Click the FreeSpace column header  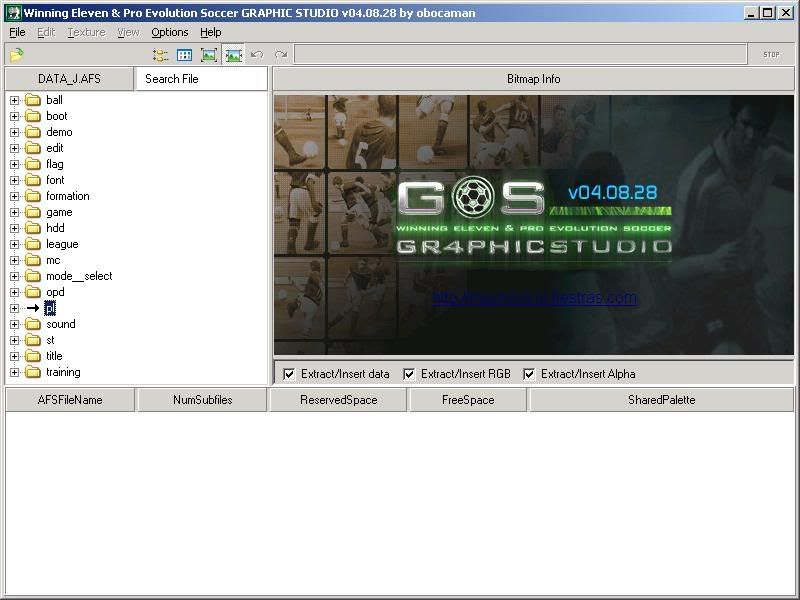[468, 399]
